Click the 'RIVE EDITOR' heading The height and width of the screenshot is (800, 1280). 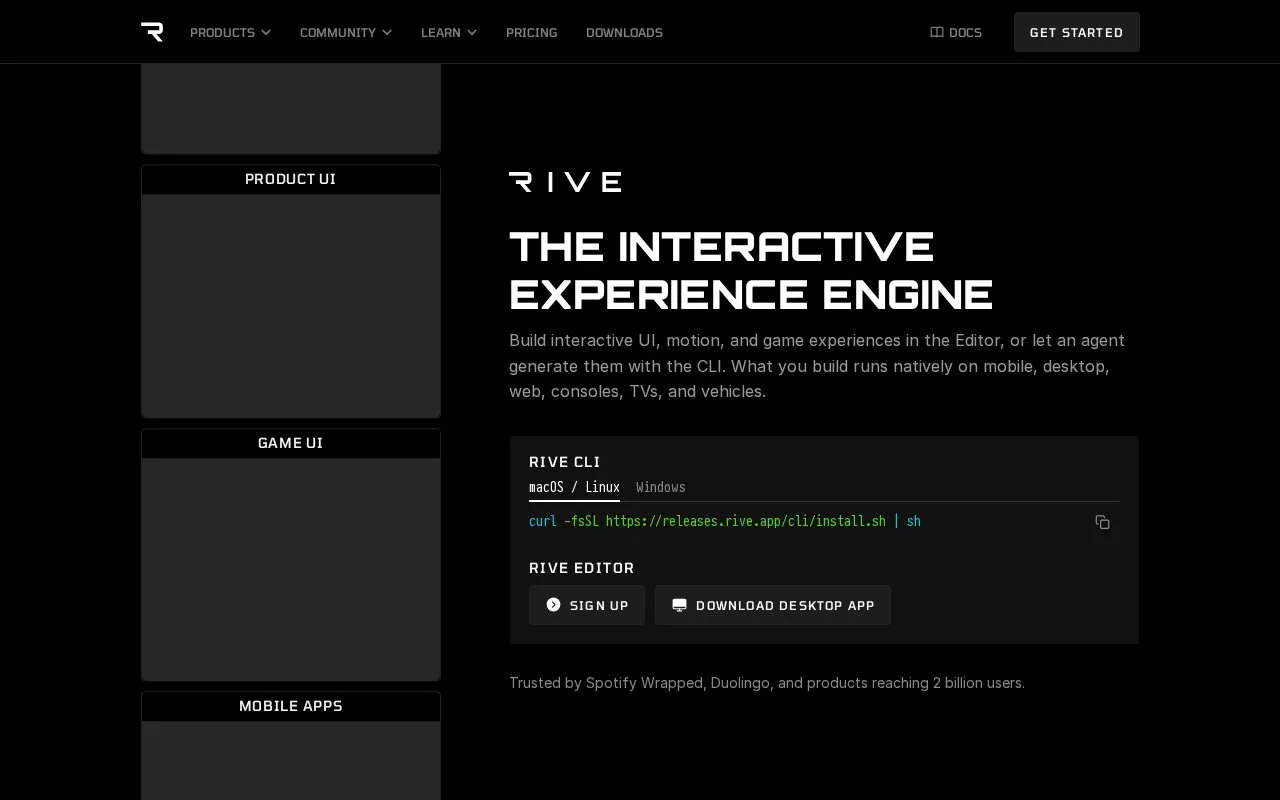point(582,568)
